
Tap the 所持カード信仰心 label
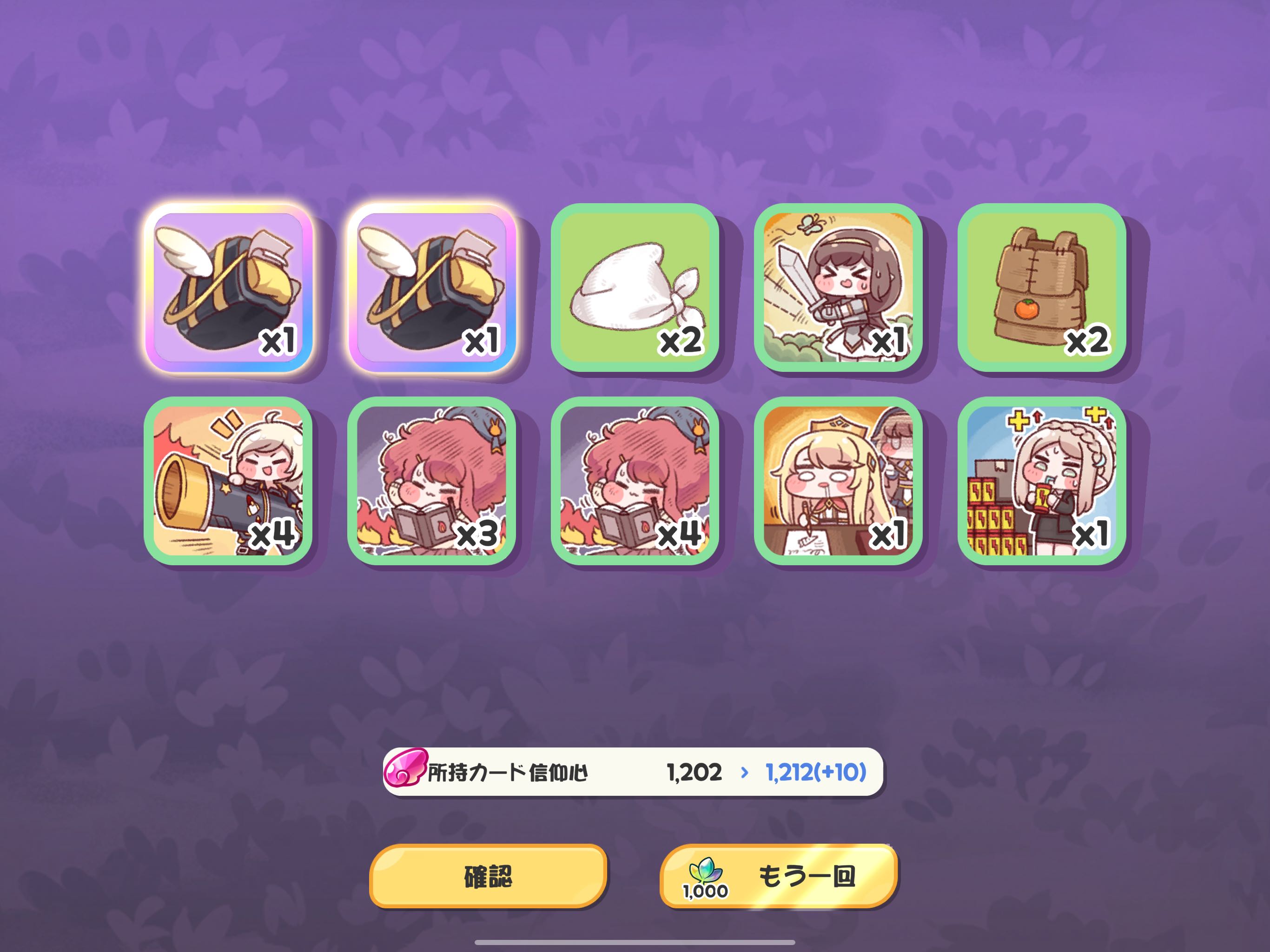(x=508, y=773)
